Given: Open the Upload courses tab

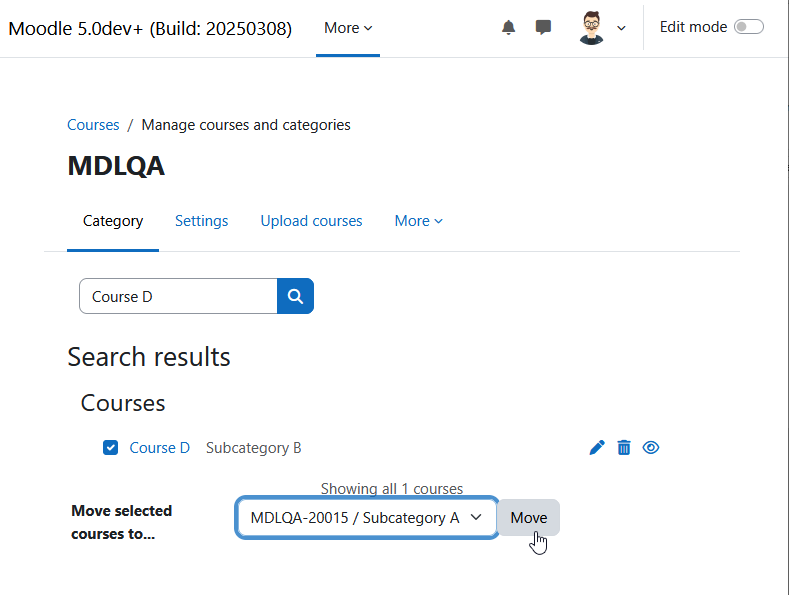Looking at the screenshot, I should tap(311, 221).
